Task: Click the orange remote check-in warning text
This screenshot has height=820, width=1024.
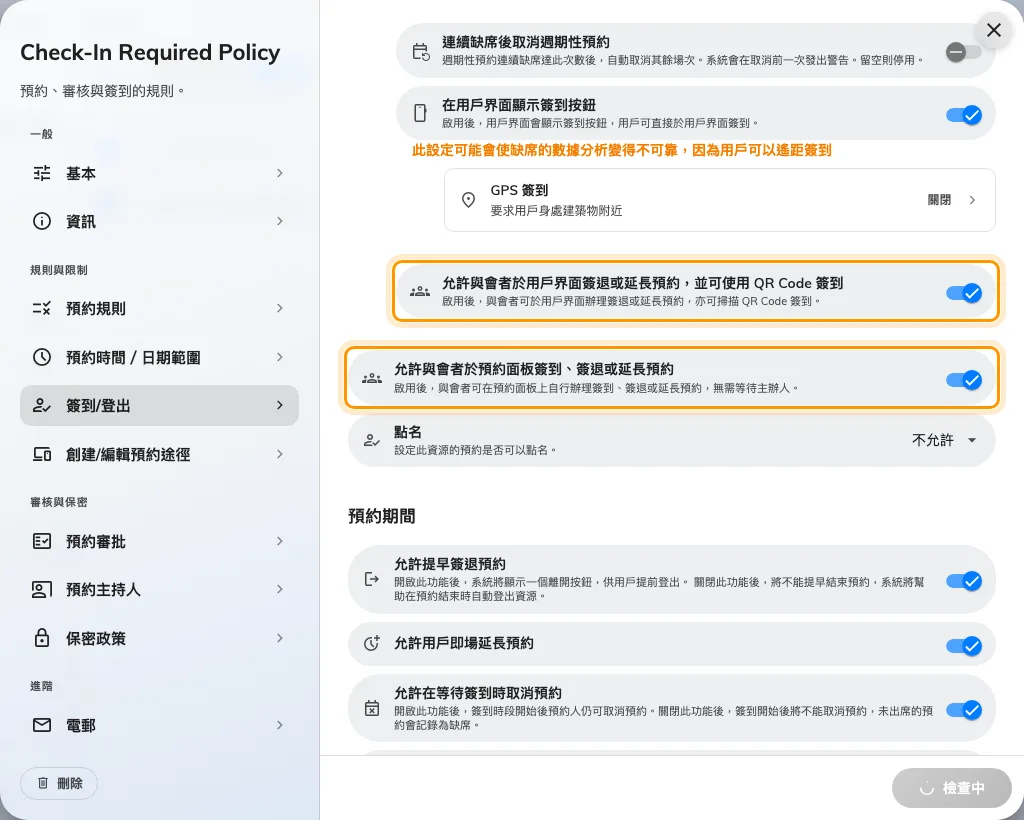Action: pyautogui.click(x=621, y=150)
